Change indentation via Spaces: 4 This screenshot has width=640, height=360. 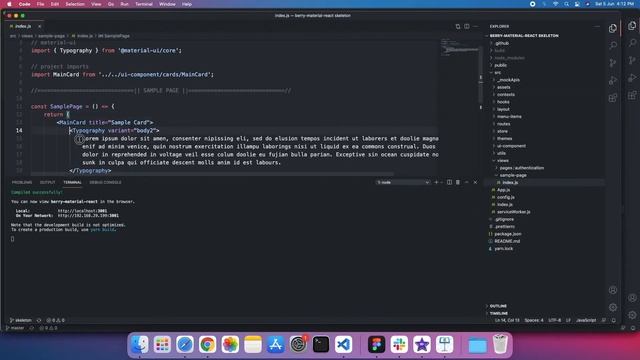click(534, 320)
